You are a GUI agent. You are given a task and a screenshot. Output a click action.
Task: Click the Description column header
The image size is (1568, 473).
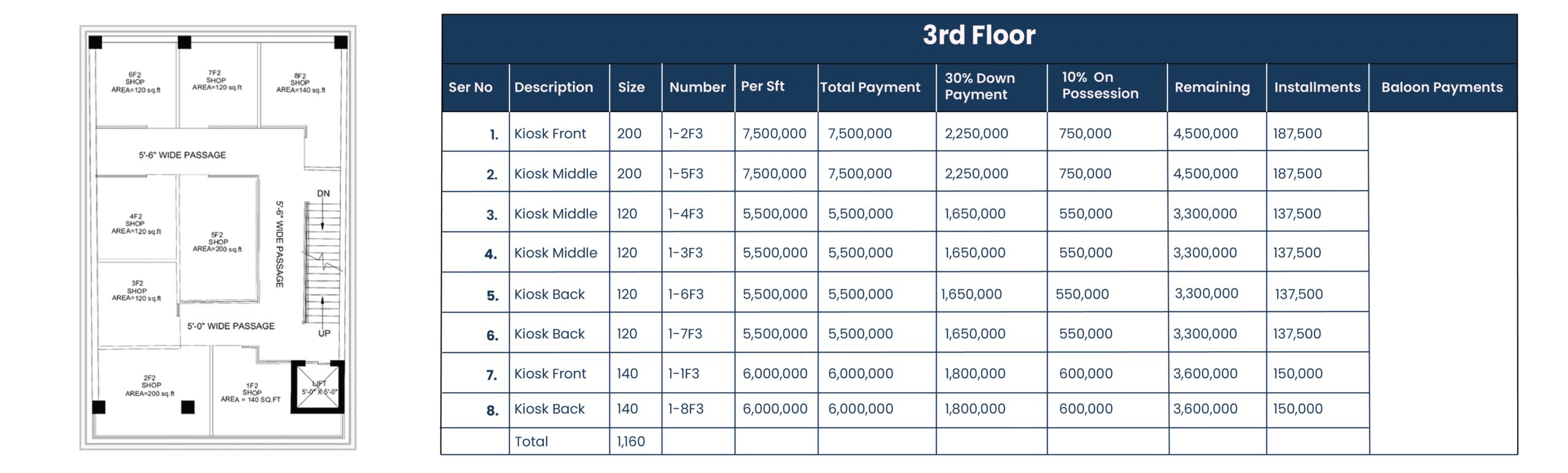pos(554,88)
